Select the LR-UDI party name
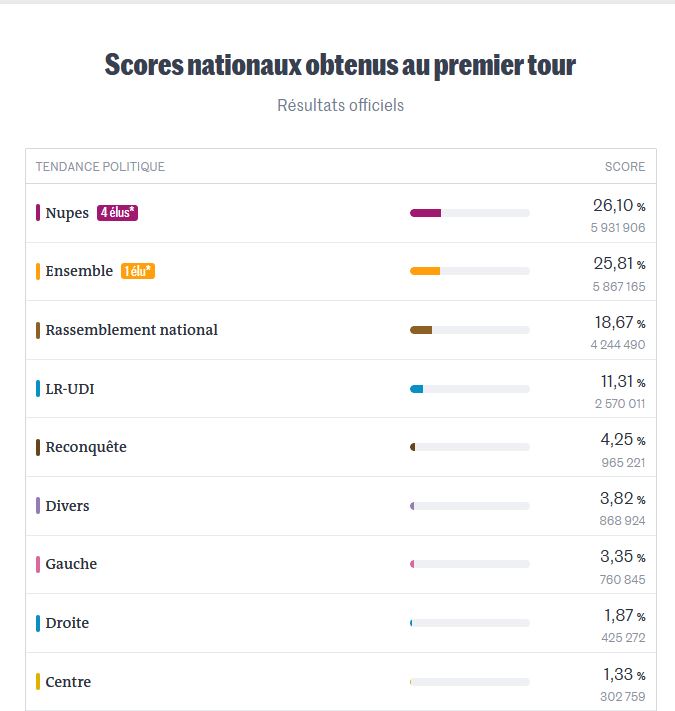 click(x=70, y=389)
